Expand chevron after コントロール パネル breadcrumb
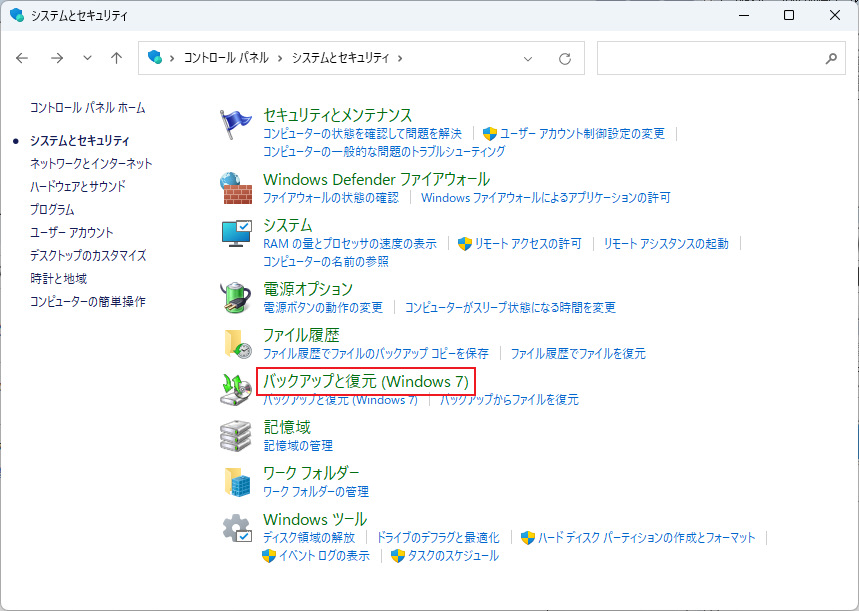 pyautogui.click(x=280, y=58)
